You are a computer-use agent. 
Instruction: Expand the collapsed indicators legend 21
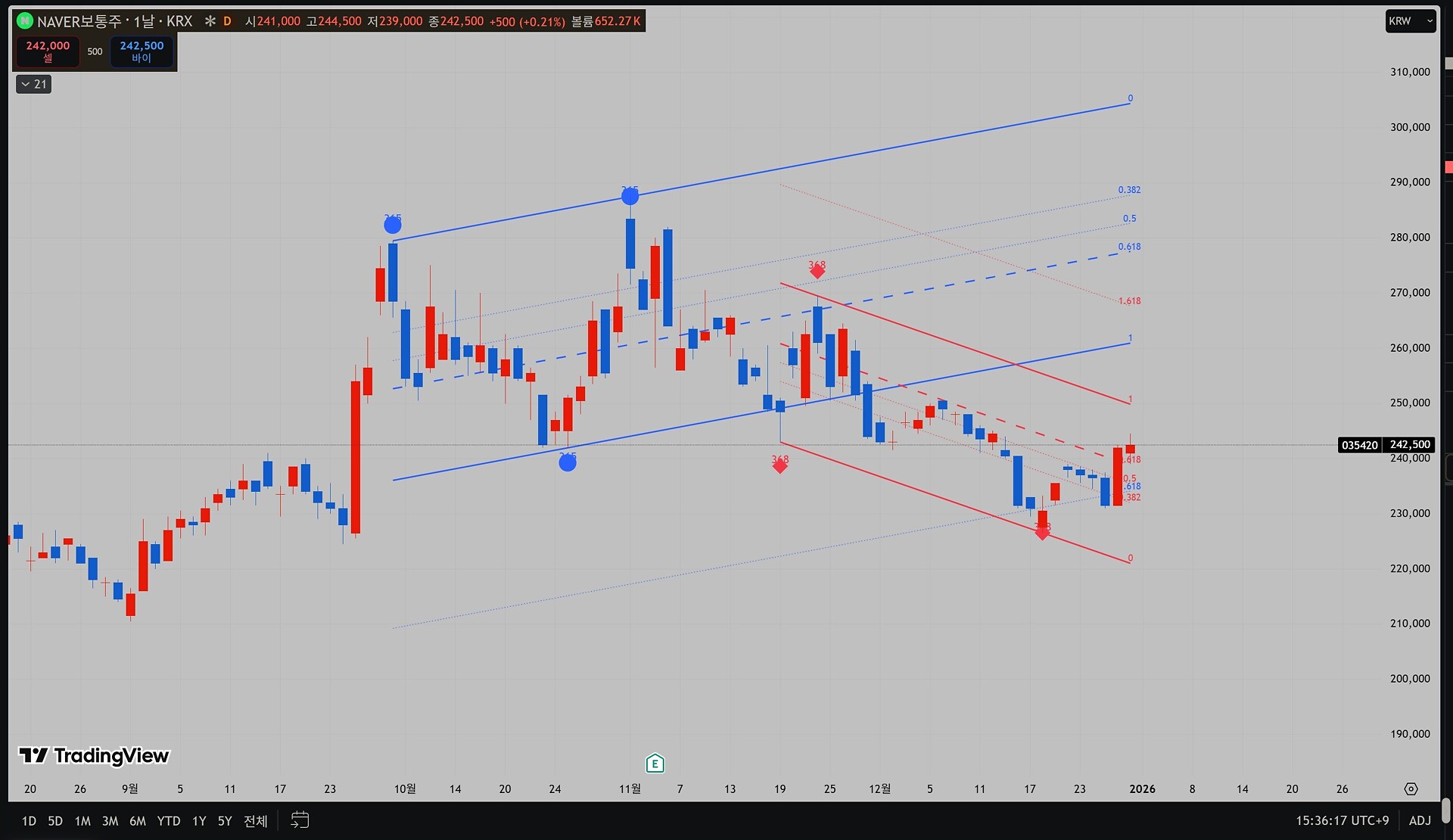(x=34, y=84)
